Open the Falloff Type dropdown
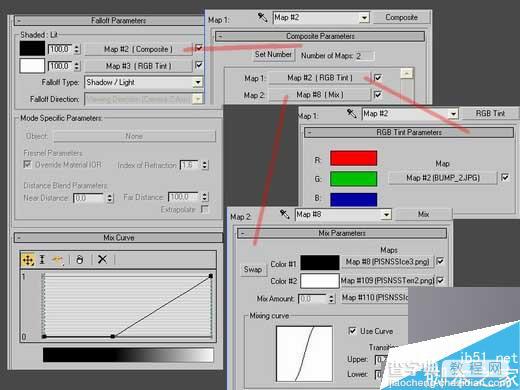The width and height of the screenshot is (520, 390). (198, 82)
